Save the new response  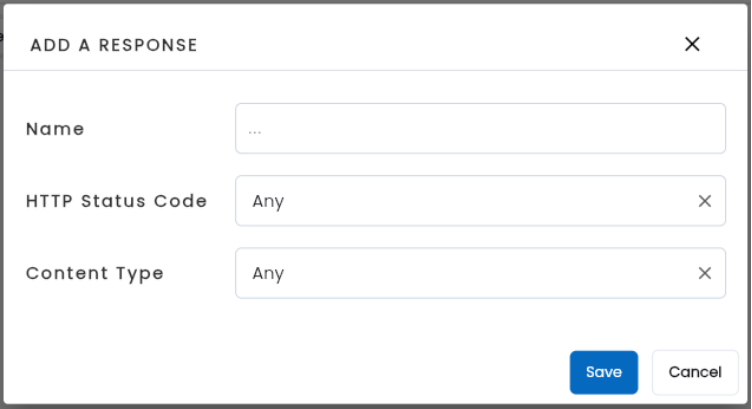[603, 372]
